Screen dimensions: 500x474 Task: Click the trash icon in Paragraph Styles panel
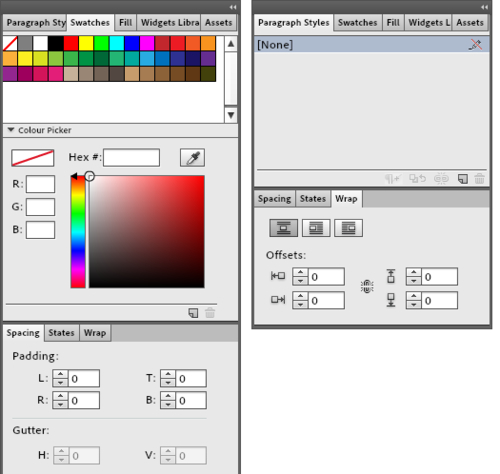[x=479, y=179]
